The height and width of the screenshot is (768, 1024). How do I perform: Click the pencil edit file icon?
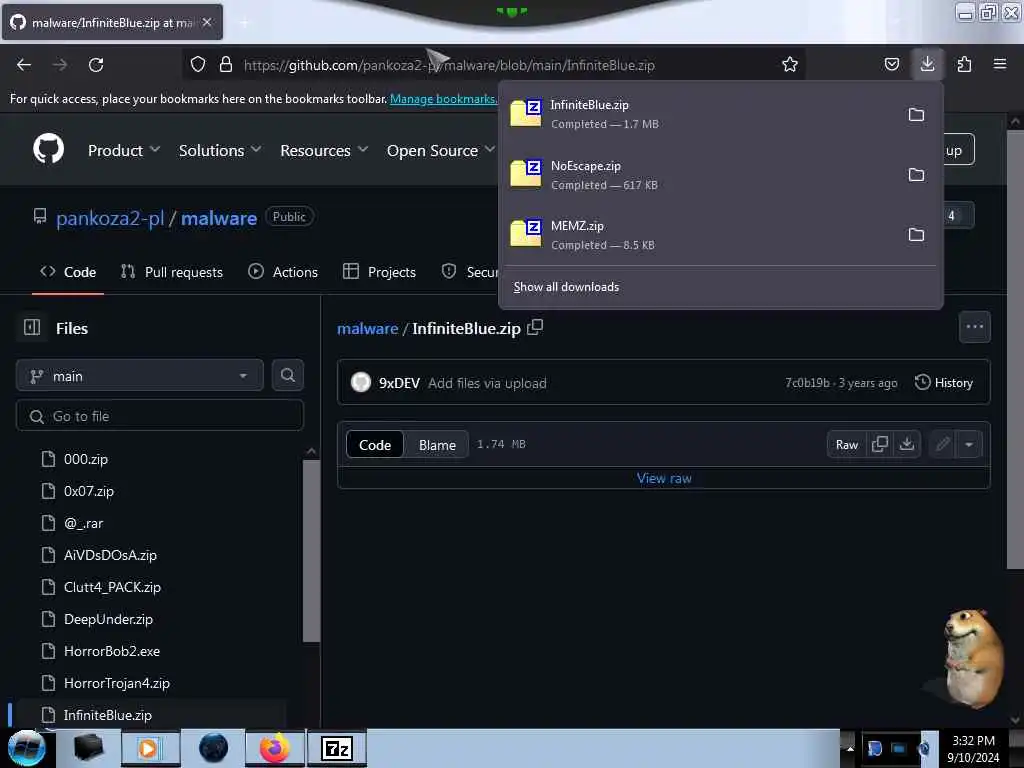942,445
